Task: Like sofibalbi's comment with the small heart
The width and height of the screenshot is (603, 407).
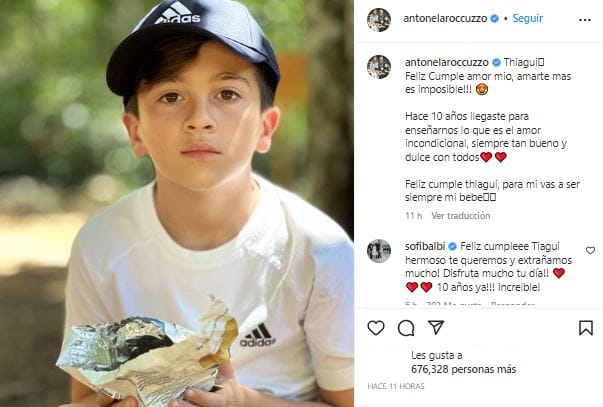Action: click(590, 250)
